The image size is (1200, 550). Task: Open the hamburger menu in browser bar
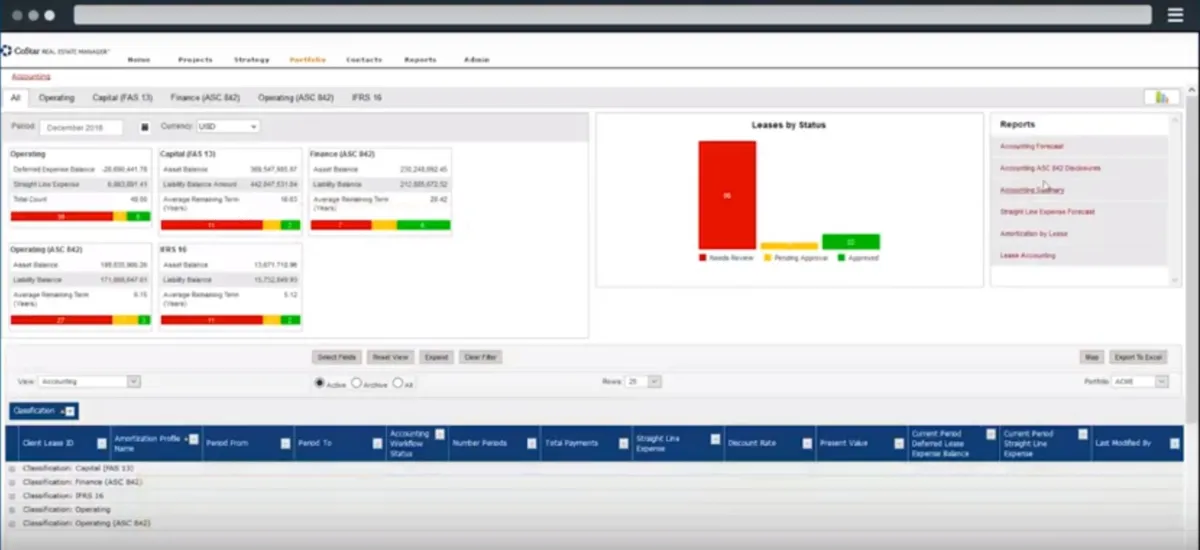coord(1175,15)
